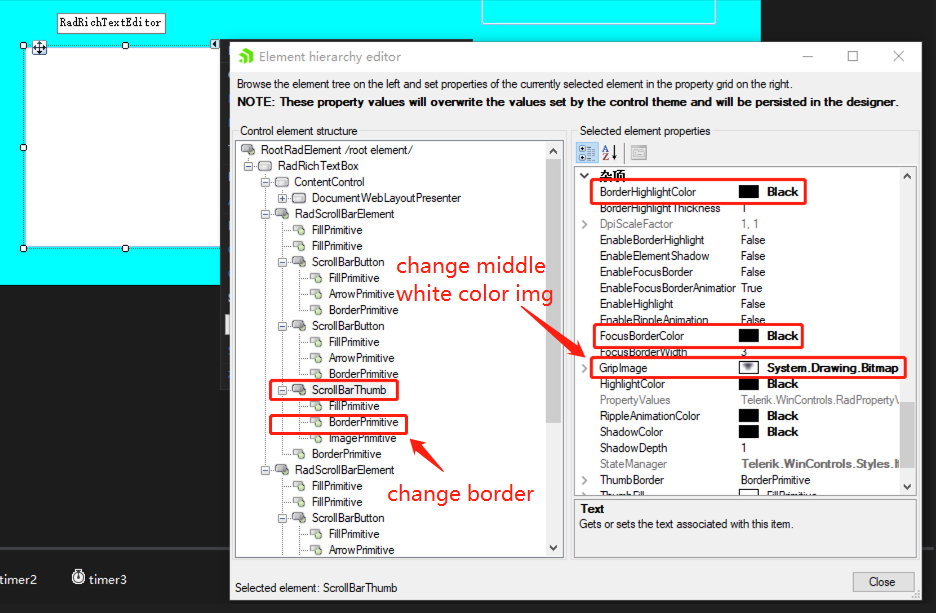Click the HighlightColor black swatch
936x613 pixels.
click(749, 384)
